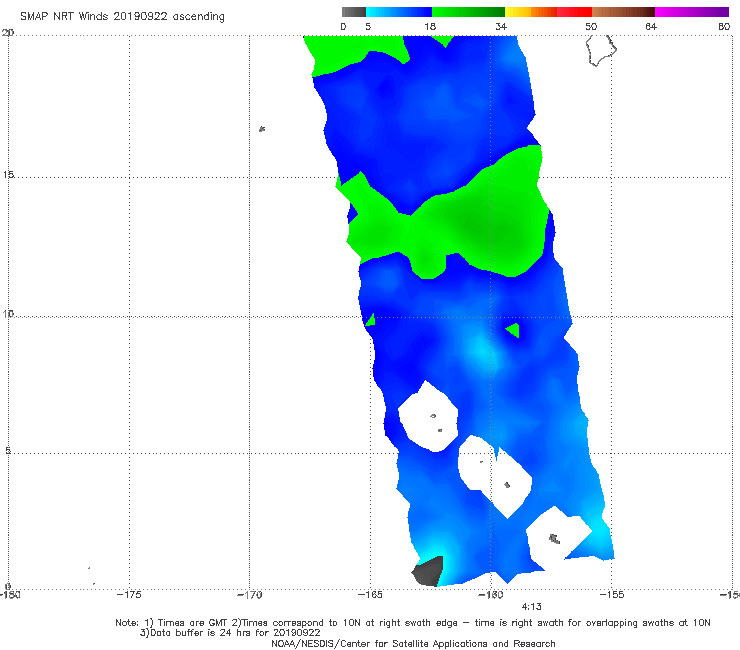The width and height of the screenshot is (740, 650).
Task: Click the green segment of the wind scale
Action: click(468, 12)
